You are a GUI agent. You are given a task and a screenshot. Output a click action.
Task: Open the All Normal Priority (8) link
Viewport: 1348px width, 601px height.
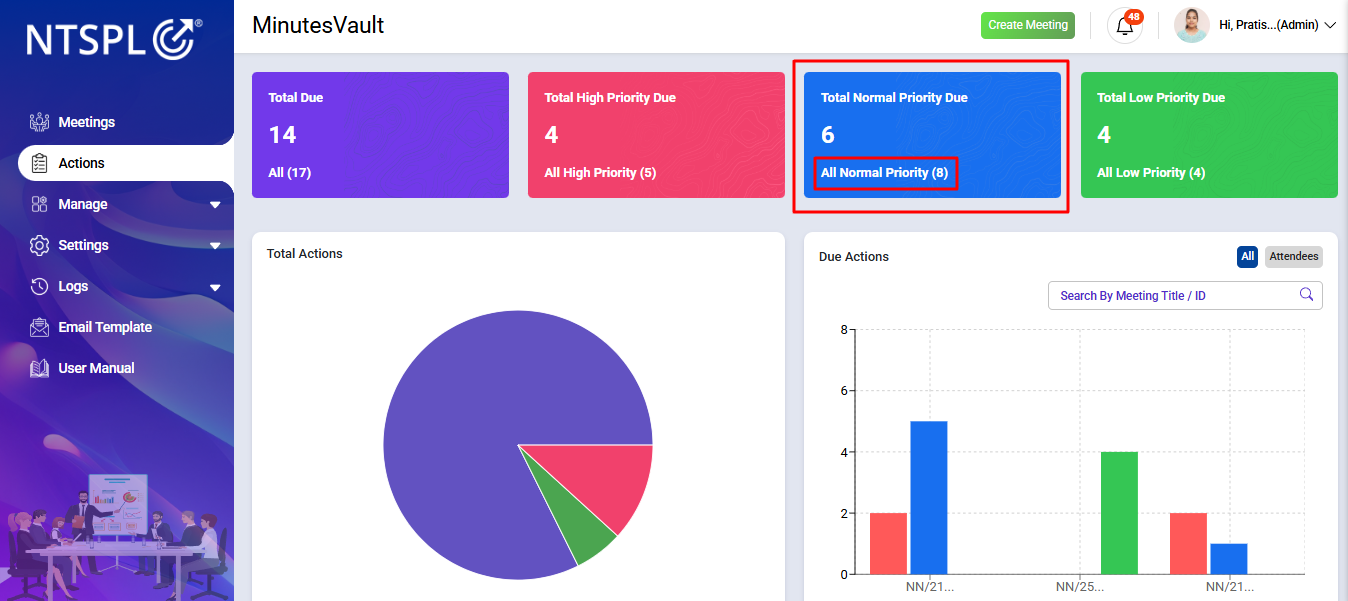[884, 173]
